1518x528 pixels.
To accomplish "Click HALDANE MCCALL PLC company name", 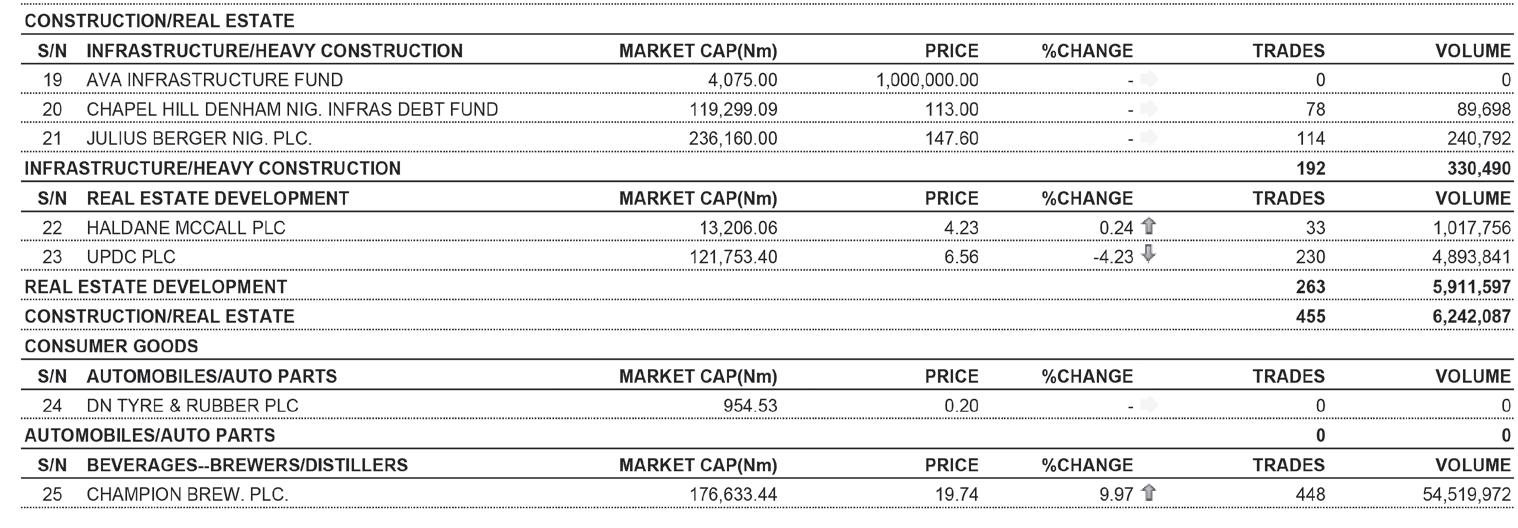I will tap(185, 227).
